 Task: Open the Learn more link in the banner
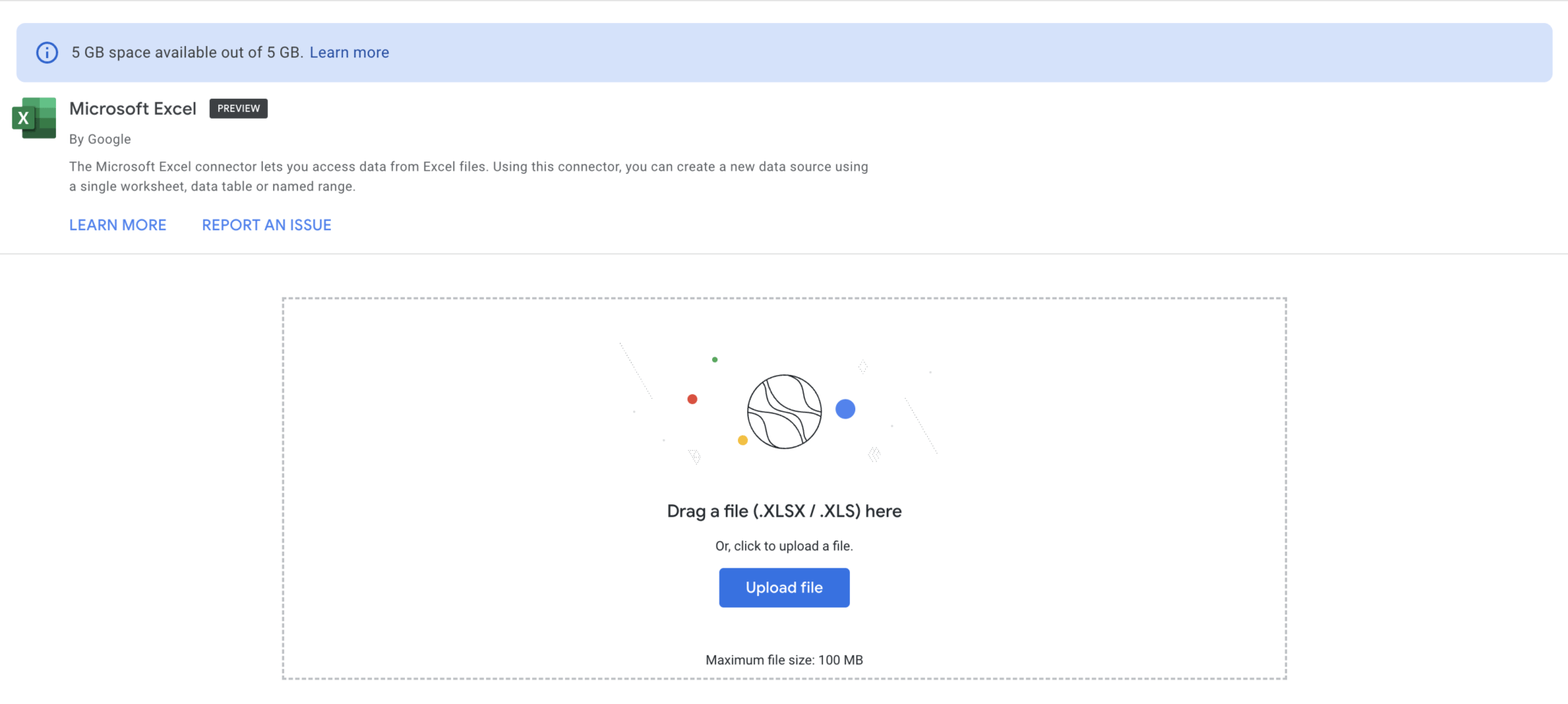coord(349,52)
